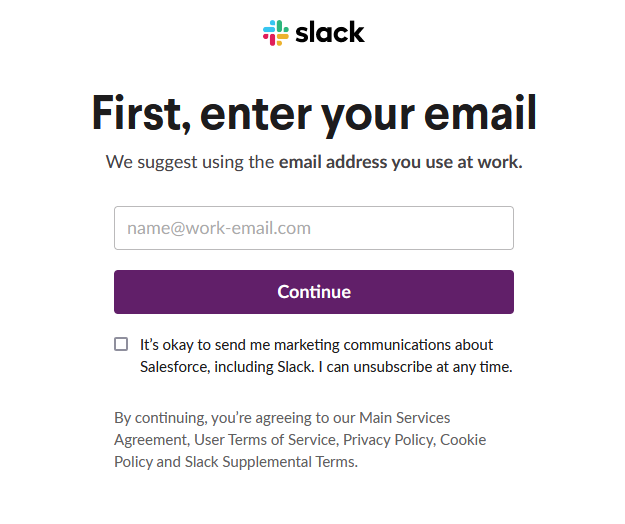Click the word 'email' in the main heading
The image size is (625, 524).
pos(481,113)
